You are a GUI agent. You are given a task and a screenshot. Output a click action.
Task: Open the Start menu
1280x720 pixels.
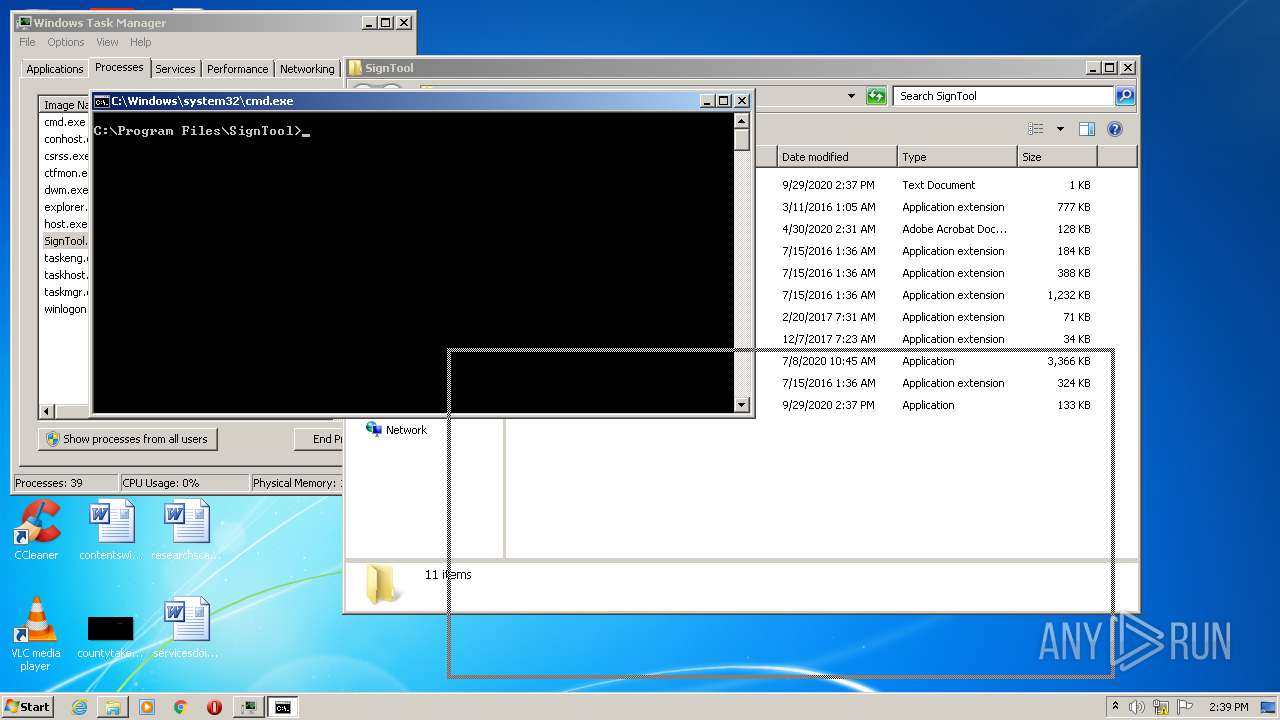pyautogui.click(x=27, y=706)
